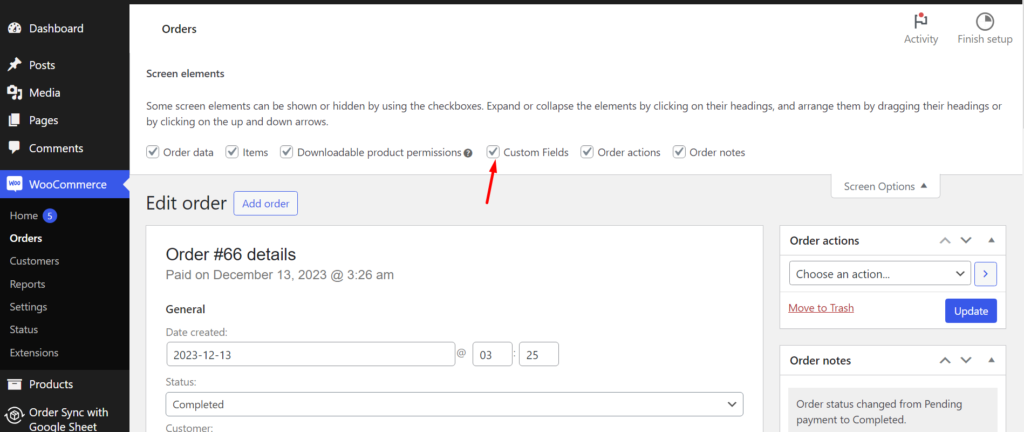Collapse the Order actions panel toggle
This screenshot has width=1024, height=432.
(x=991, y=240)
